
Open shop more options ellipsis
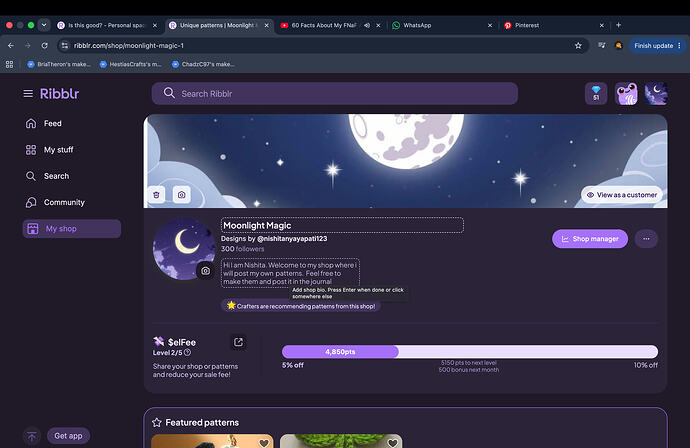click(646, 239)
